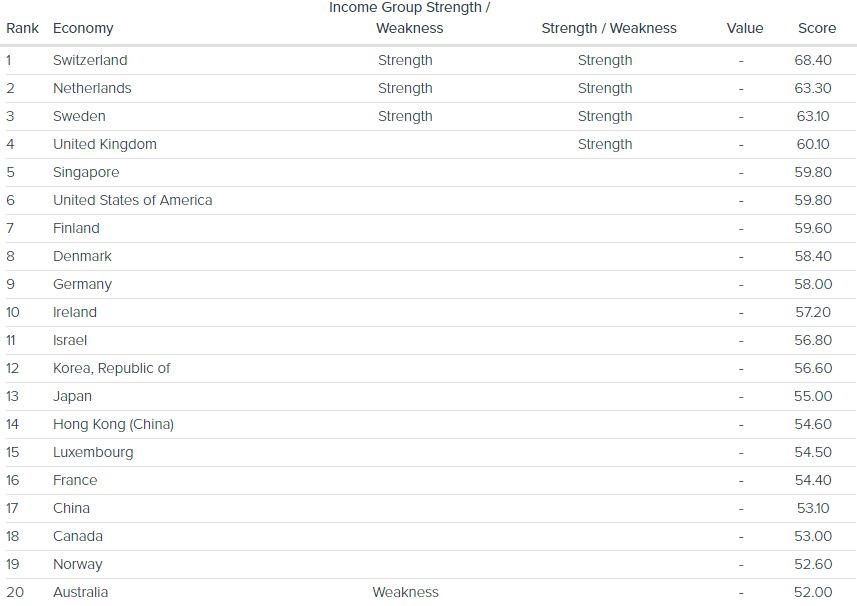The width and height of the screenshot is (857, 606).
Task: Click Korea, Republic of
Action: [x=112, y=368]
